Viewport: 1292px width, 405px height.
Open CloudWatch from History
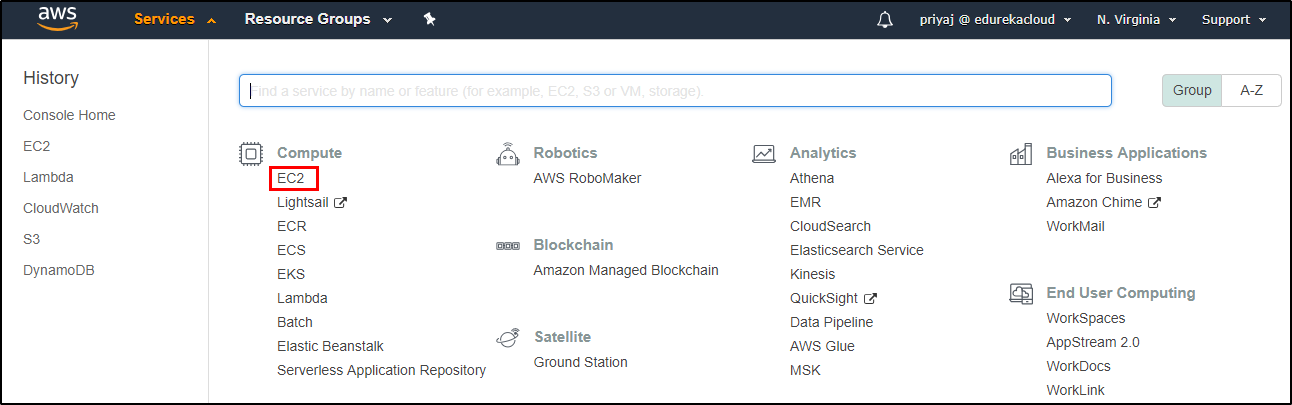pyautogui.click(x=61, y=208)
